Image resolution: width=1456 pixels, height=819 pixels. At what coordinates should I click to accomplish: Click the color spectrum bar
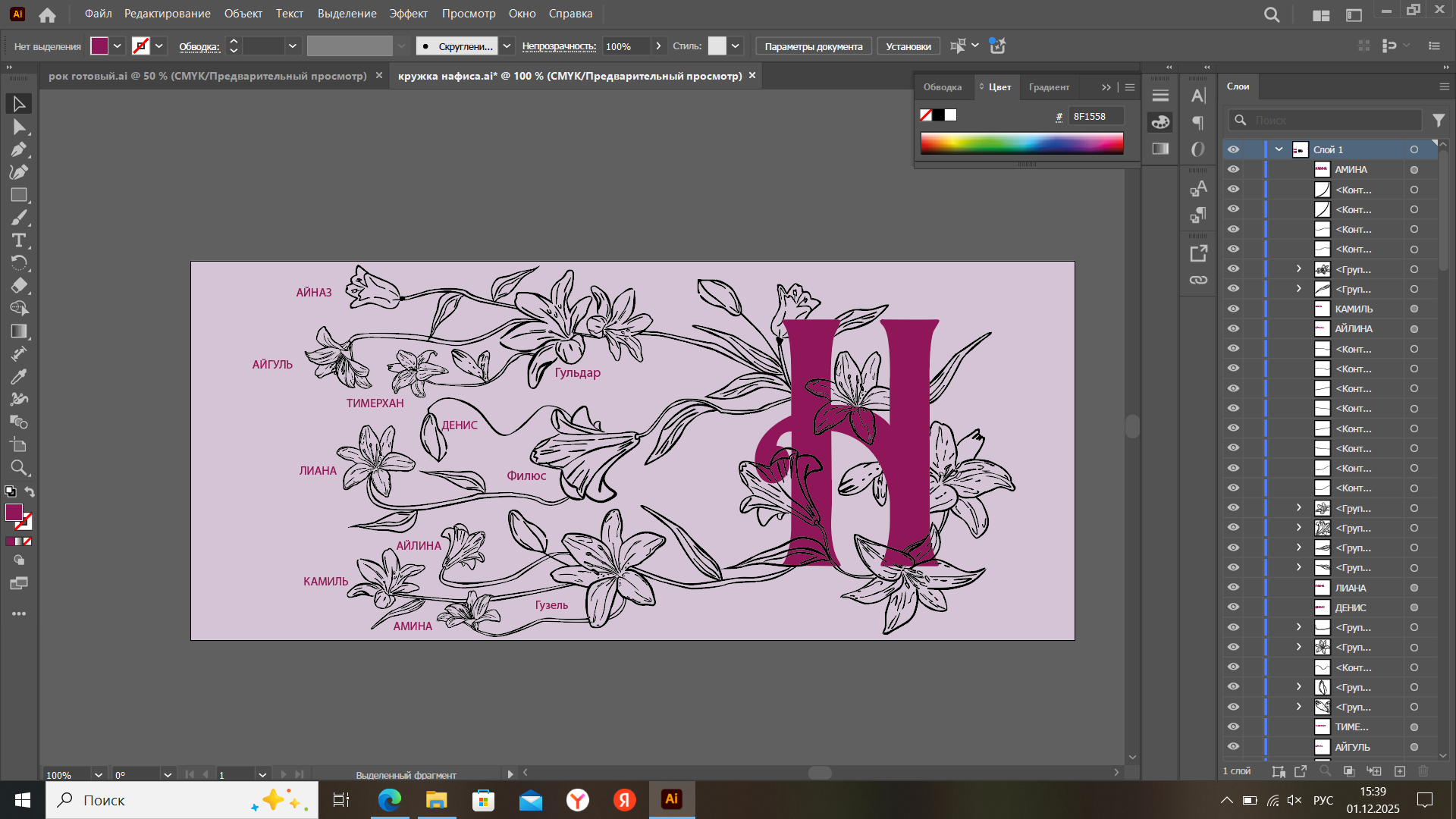[x=1021, y=143]
